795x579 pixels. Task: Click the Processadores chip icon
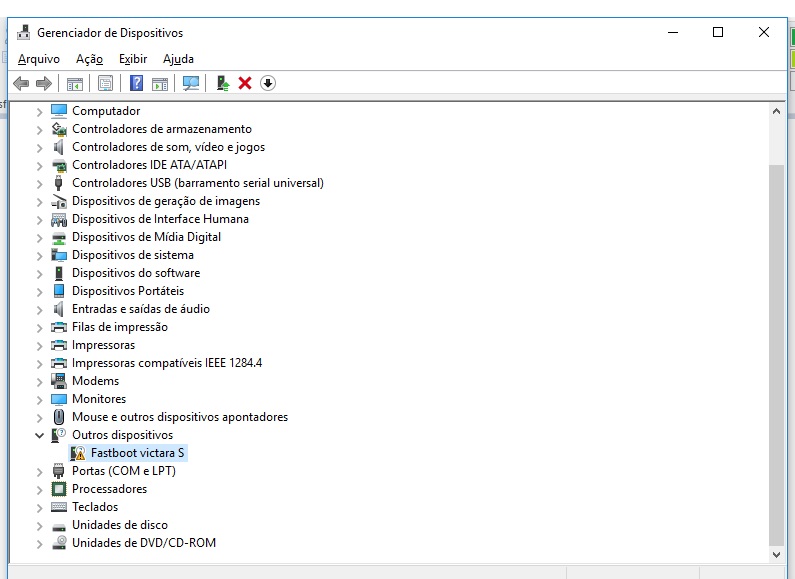tap(59, 489)
